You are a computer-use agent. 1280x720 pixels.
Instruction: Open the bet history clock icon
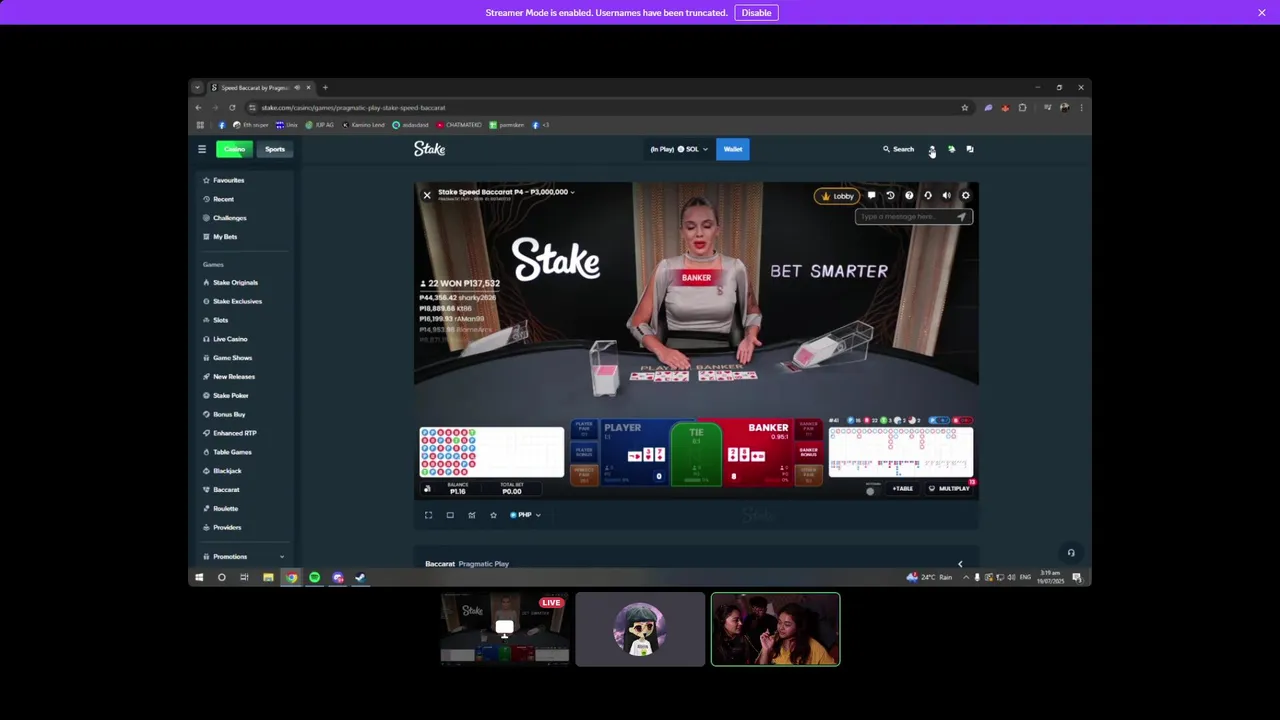coord(890,196)
